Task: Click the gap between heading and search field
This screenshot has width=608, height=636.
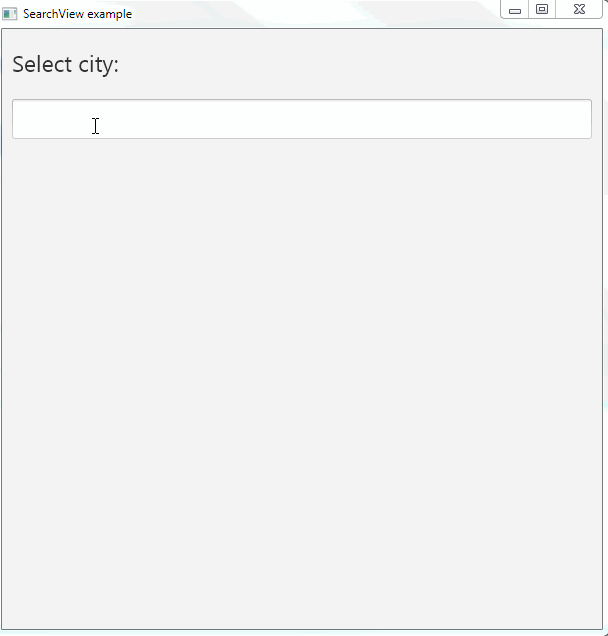Action: click(x=301, y=89)
